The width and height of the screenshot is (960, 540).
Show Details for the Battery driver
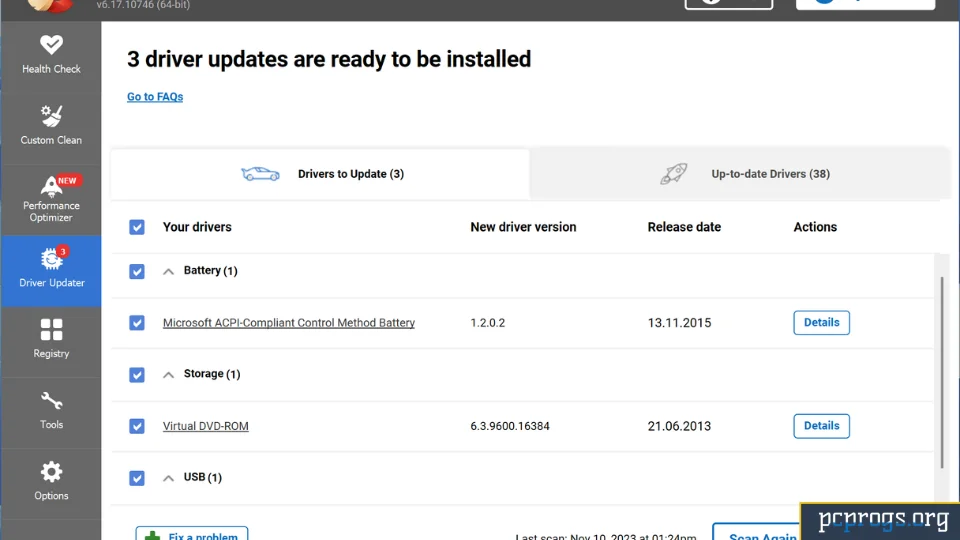pos(822,323)
